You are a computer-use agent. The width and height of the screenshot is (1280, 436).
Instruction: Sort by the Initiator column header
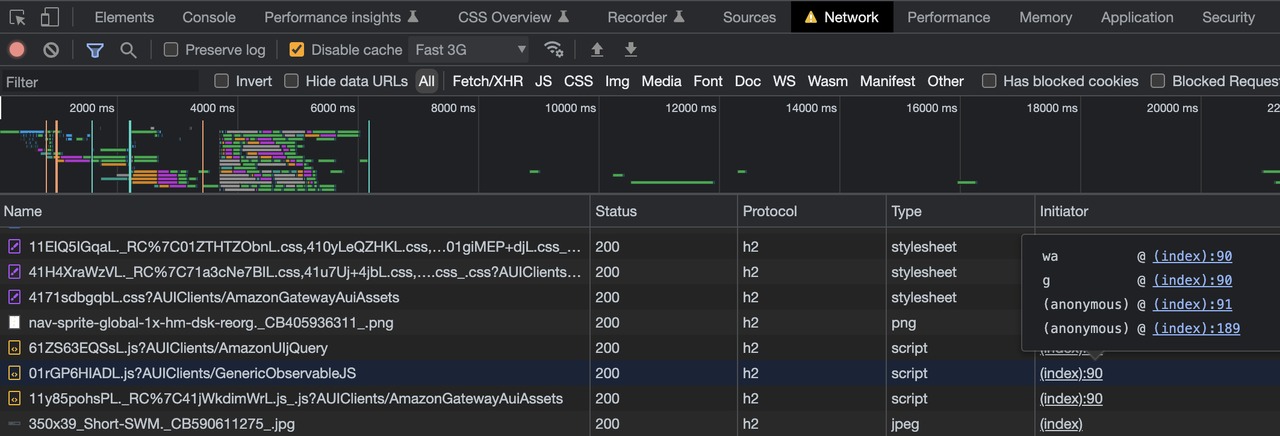pyautogui.click(x=1157, y=211)
